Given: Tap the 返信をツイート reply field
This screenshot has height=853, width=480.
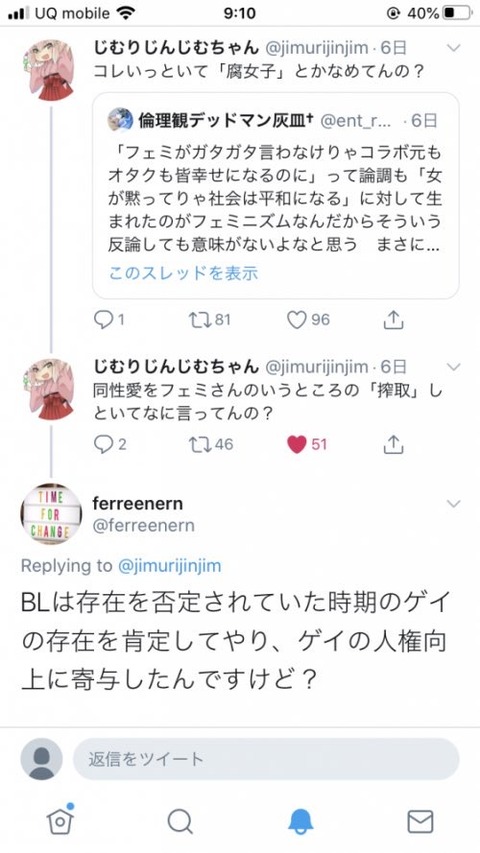Looking at the screenshot, I should (266, 759).
